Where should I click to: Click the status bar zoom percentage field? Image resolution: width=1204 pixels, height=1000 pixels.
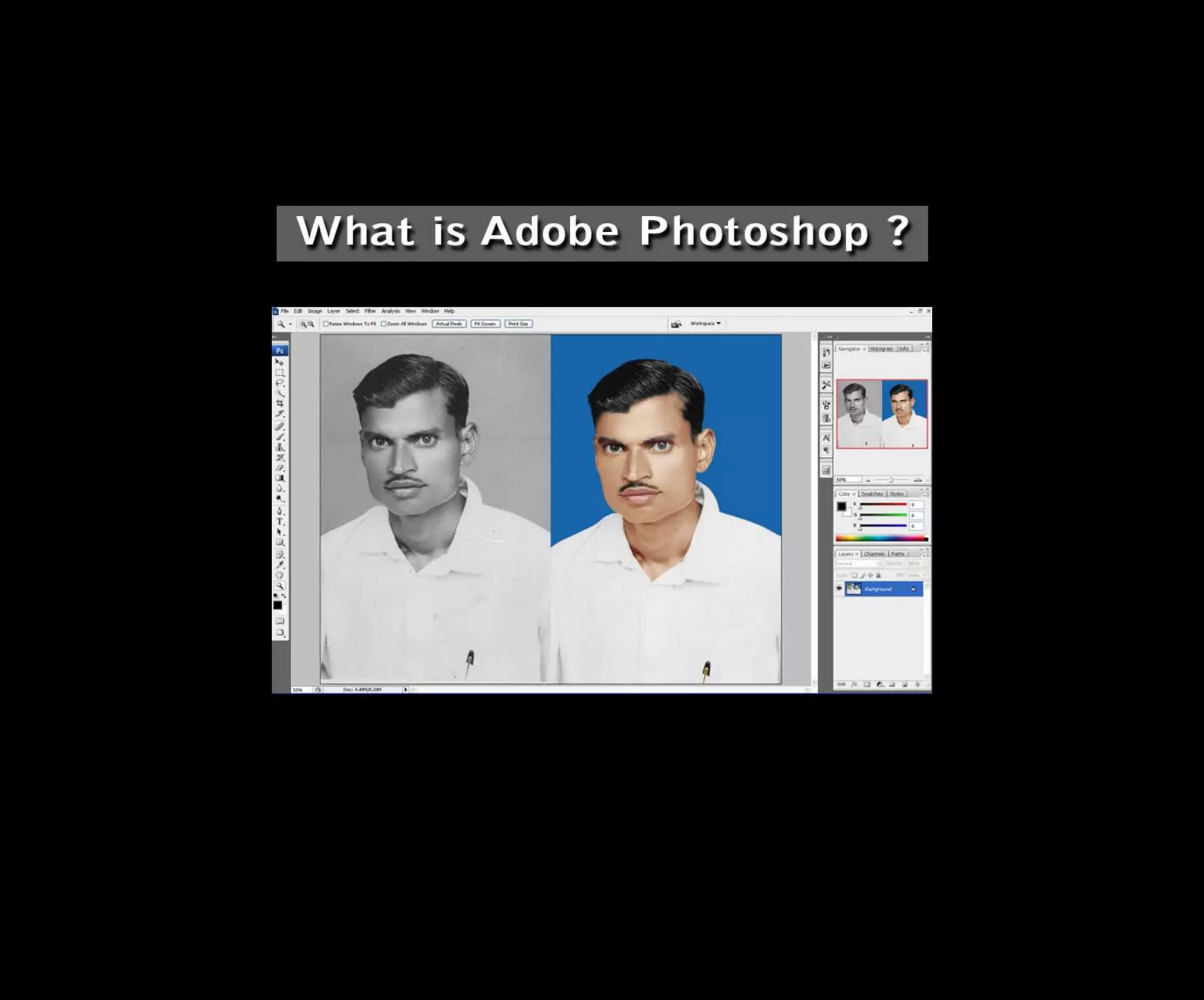coord(302,690)
